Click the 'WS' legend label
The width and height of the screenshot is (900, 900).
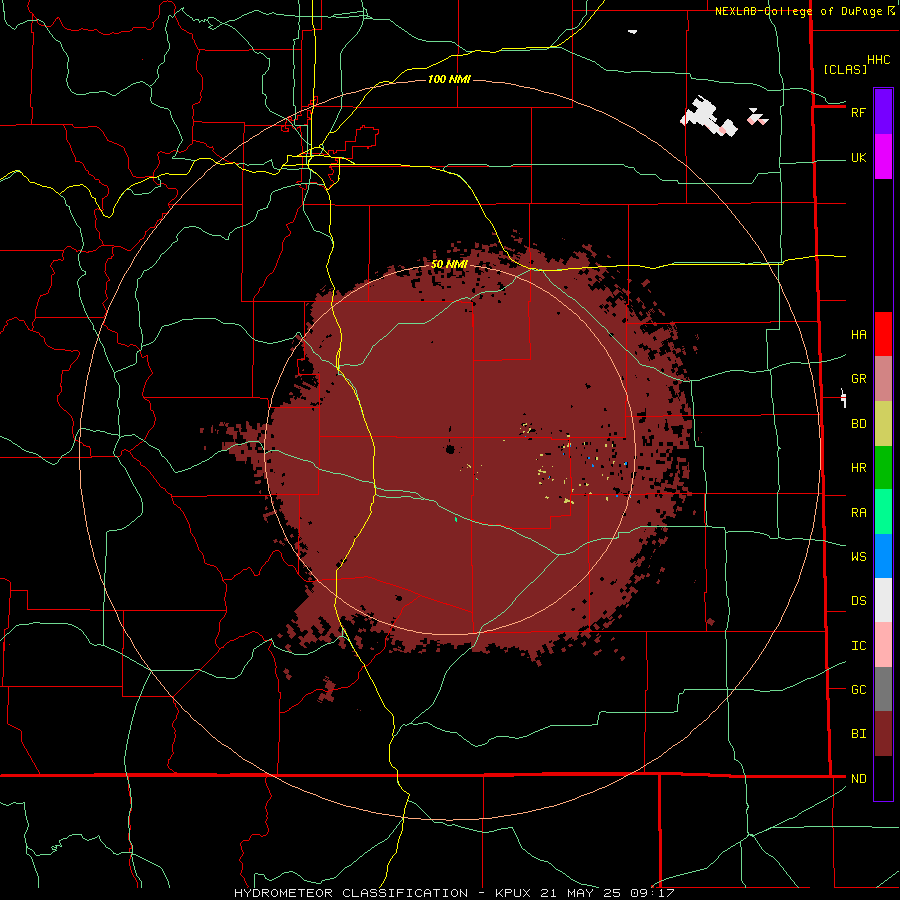(858, 557)
